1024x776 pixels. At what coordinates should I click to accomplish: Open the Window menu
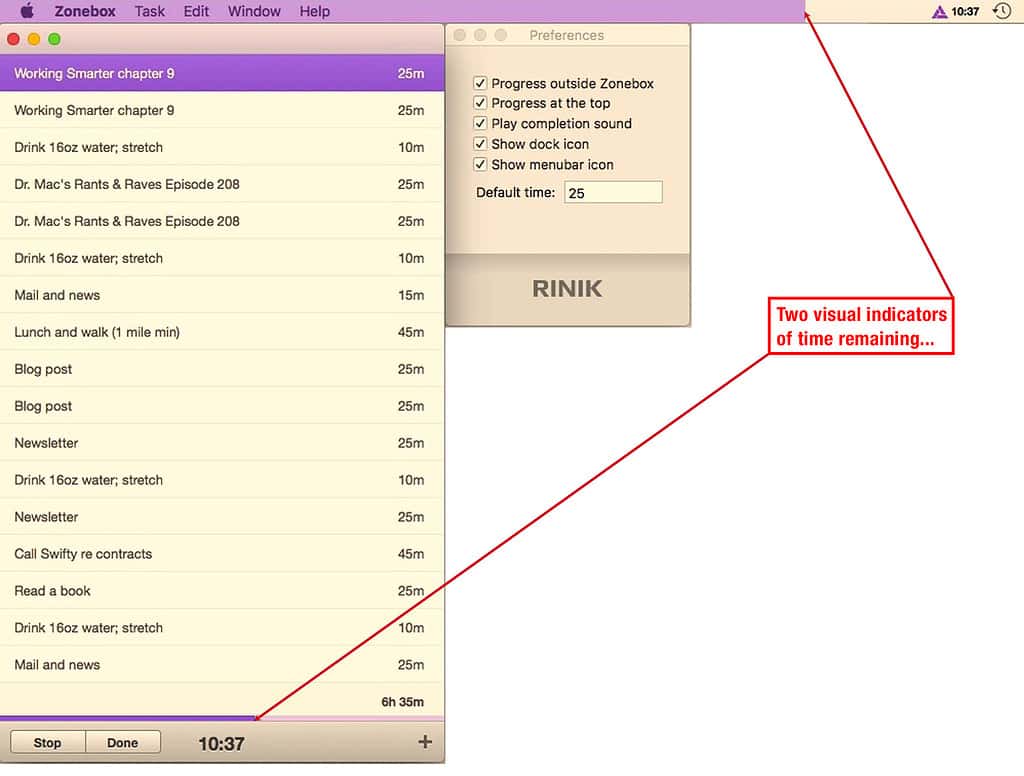coord(254,11)
